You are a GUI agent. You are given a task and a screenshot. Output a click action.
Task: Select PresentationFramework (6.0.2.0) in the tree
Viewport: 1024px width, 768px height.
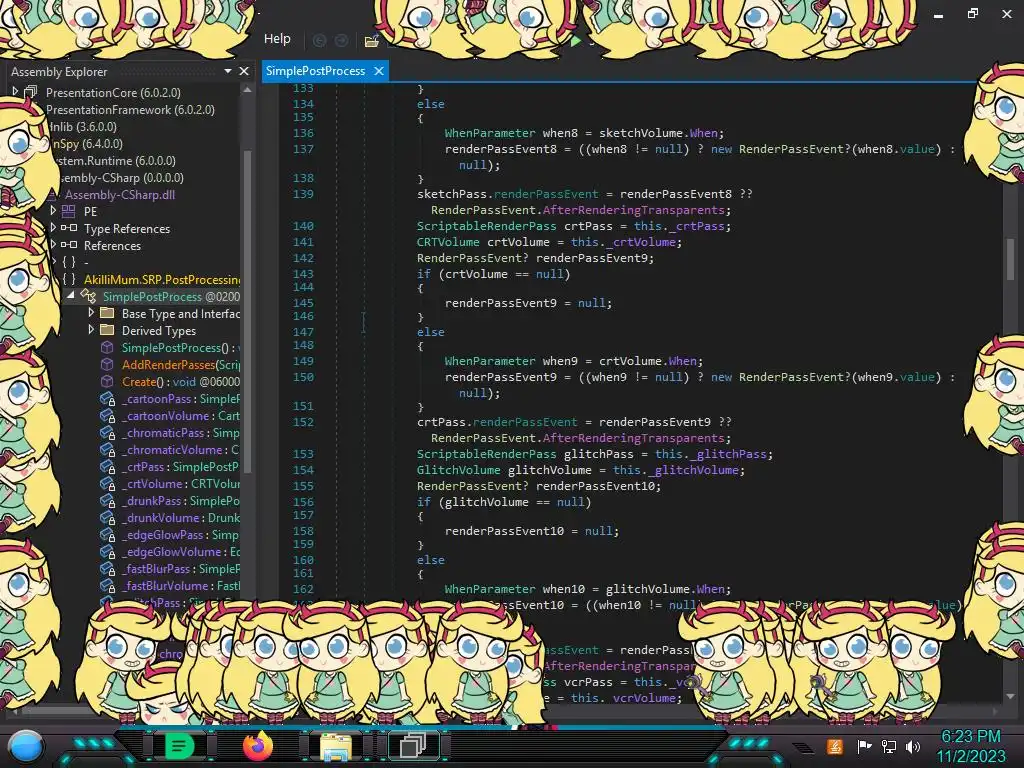point(130,110)
